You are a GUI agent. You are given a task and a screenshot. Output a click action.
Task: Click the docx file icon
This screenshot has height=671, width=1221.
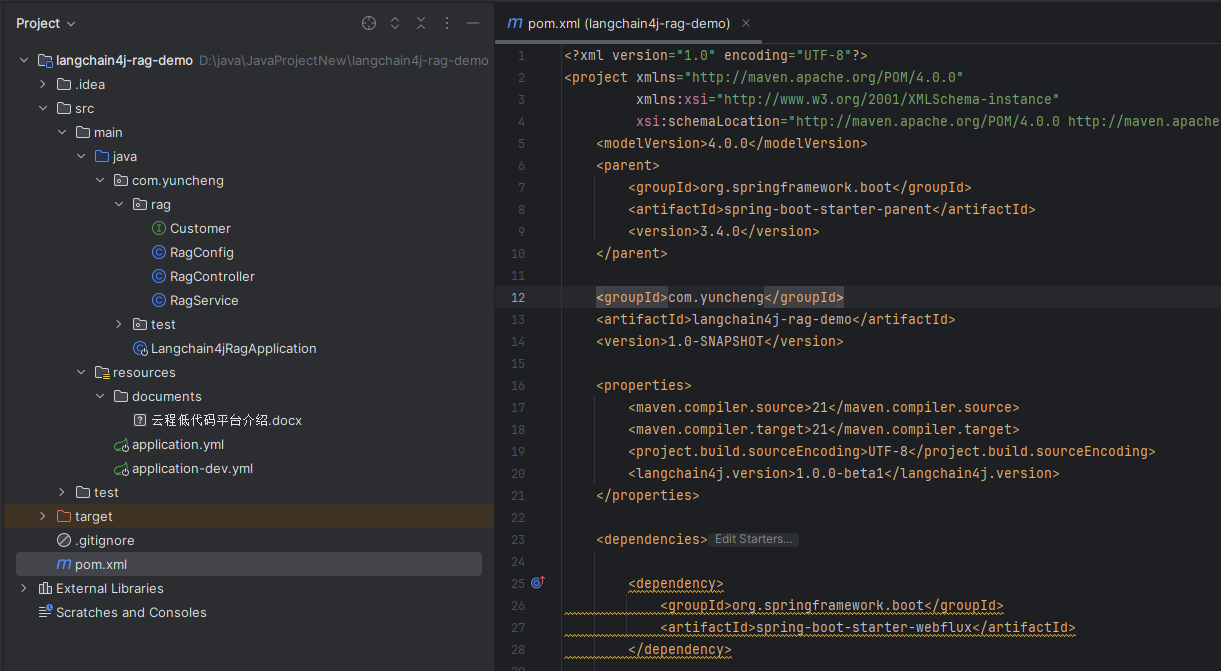click(140, 420)
